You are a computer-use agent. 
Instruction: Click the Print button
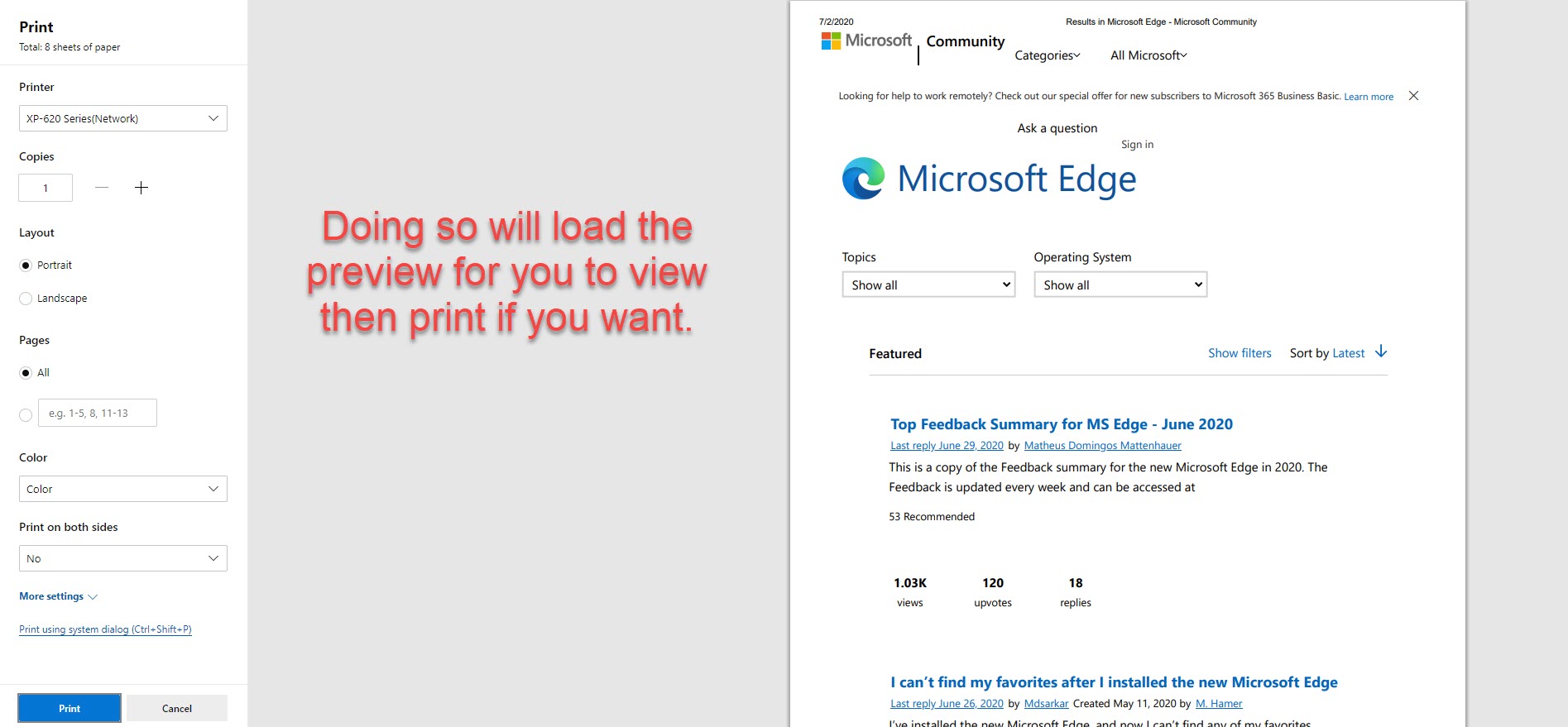(70, 708)
